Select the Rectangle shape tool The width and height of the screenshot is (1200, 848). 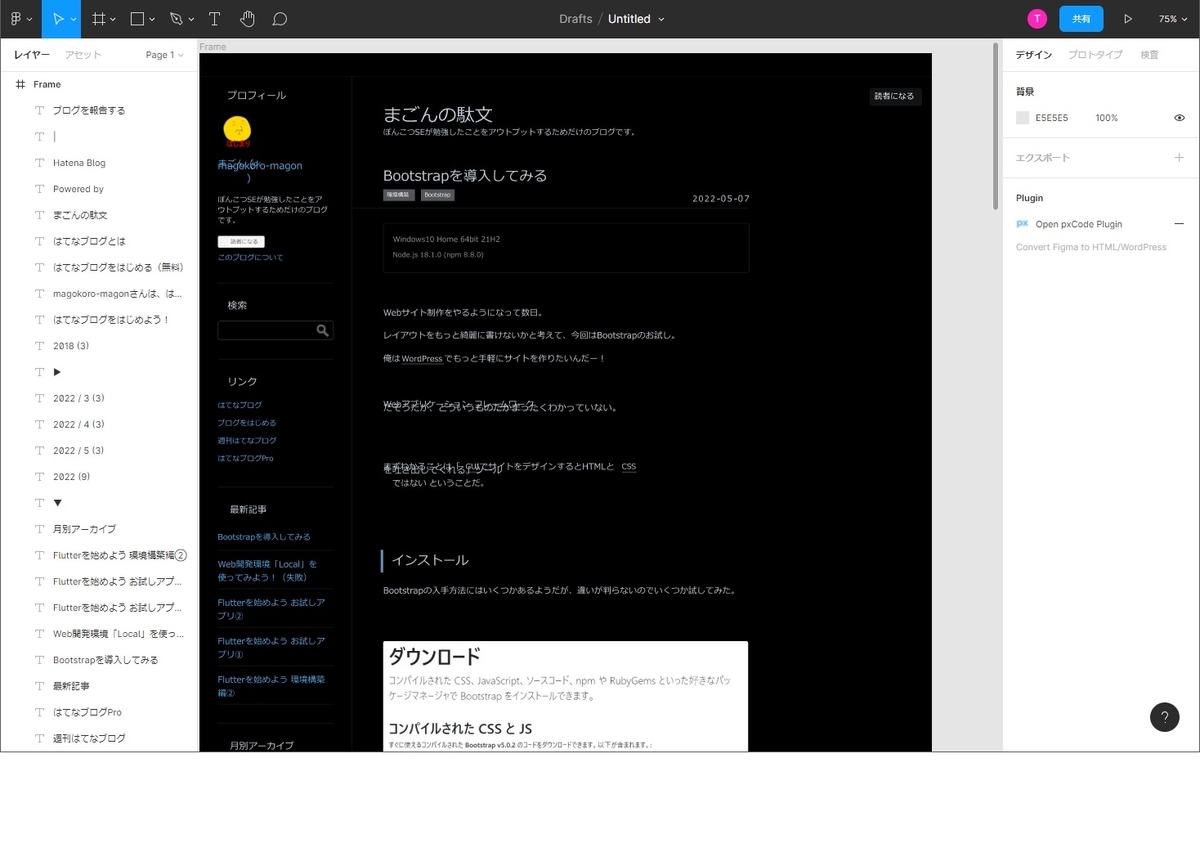coord(138,19)
